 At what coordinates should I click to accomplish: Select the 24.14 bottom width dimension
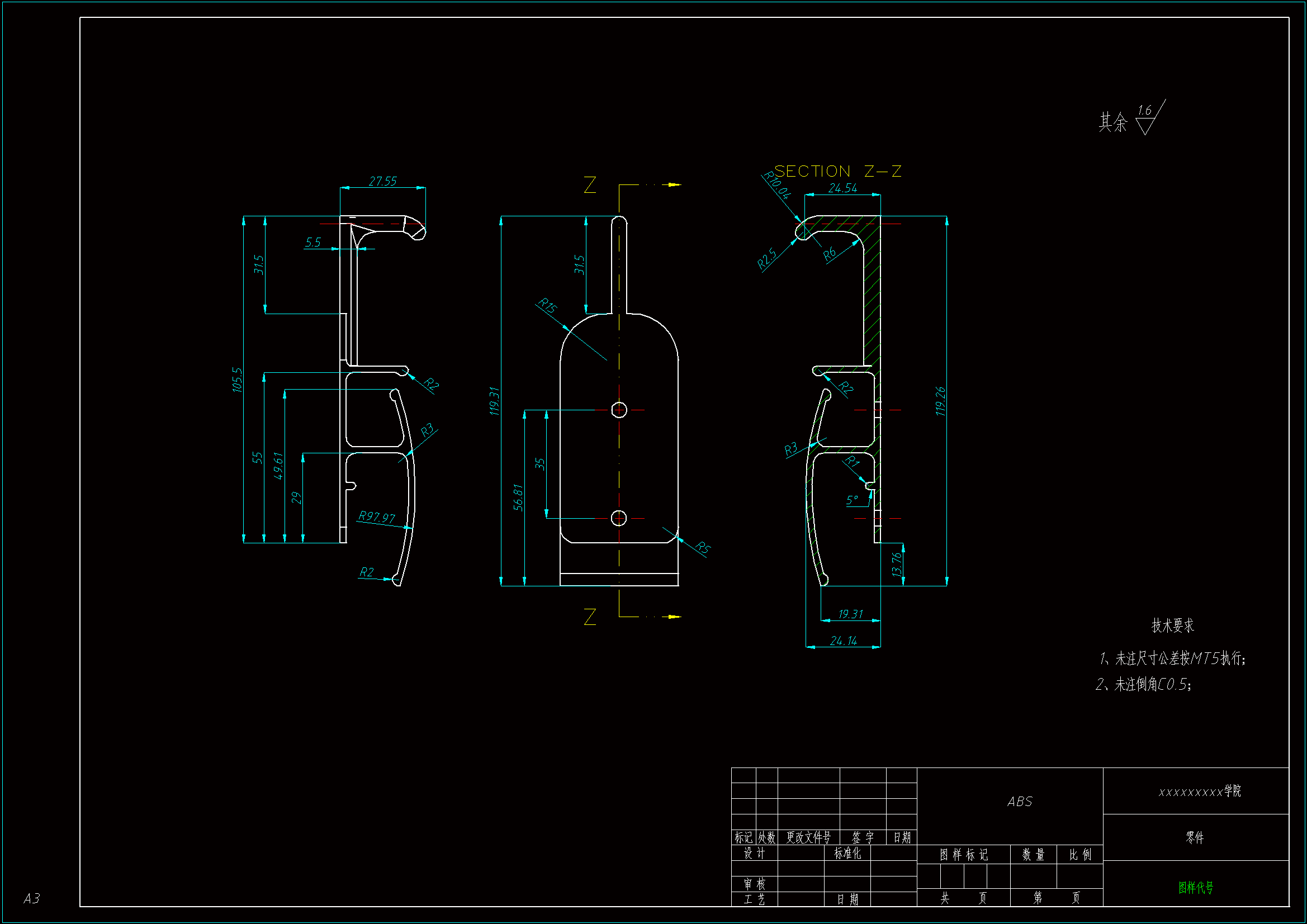[x=843, y=641]
